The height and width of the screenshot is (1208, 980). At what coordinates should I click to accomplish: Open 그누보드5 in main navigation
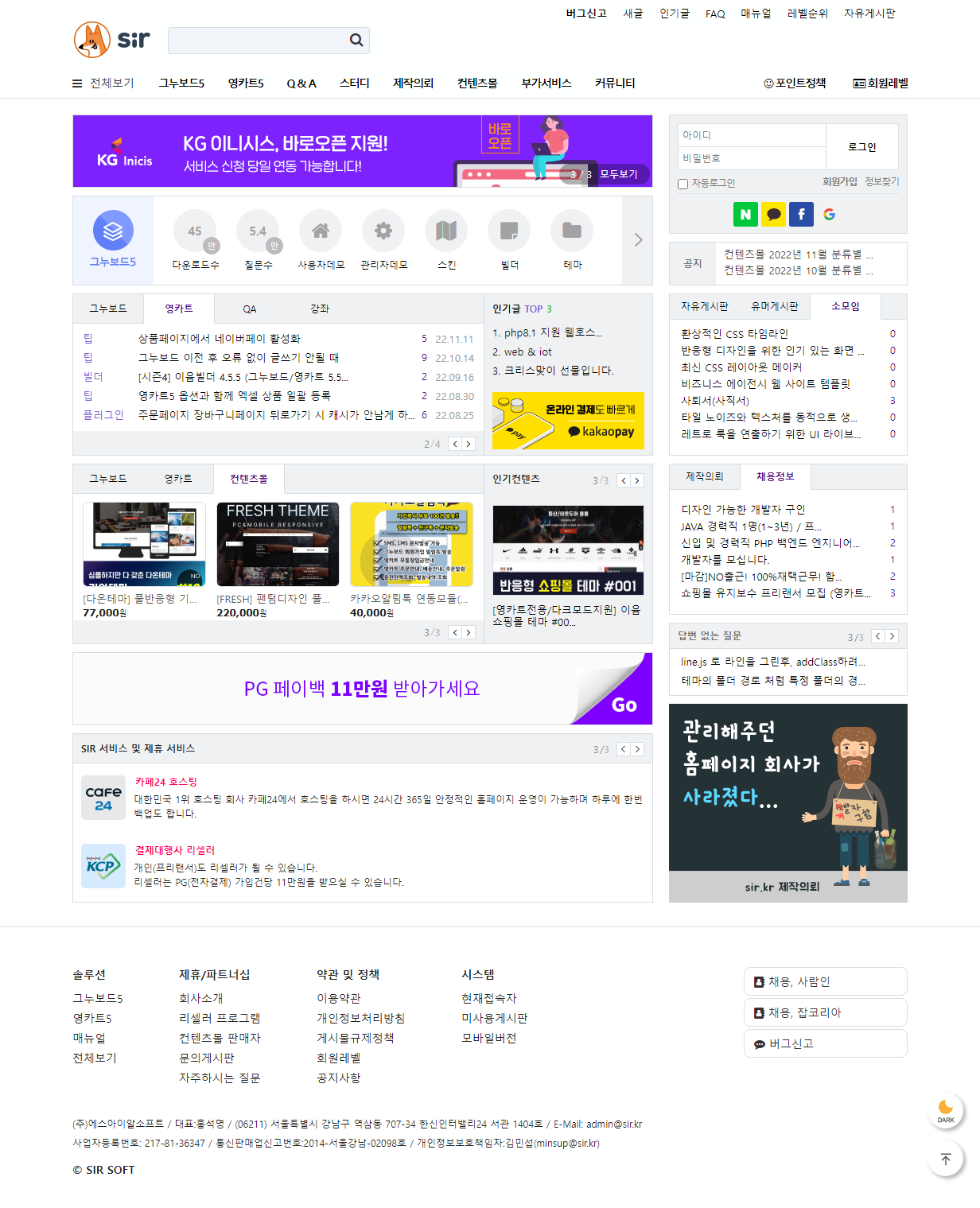click(181, 83)
